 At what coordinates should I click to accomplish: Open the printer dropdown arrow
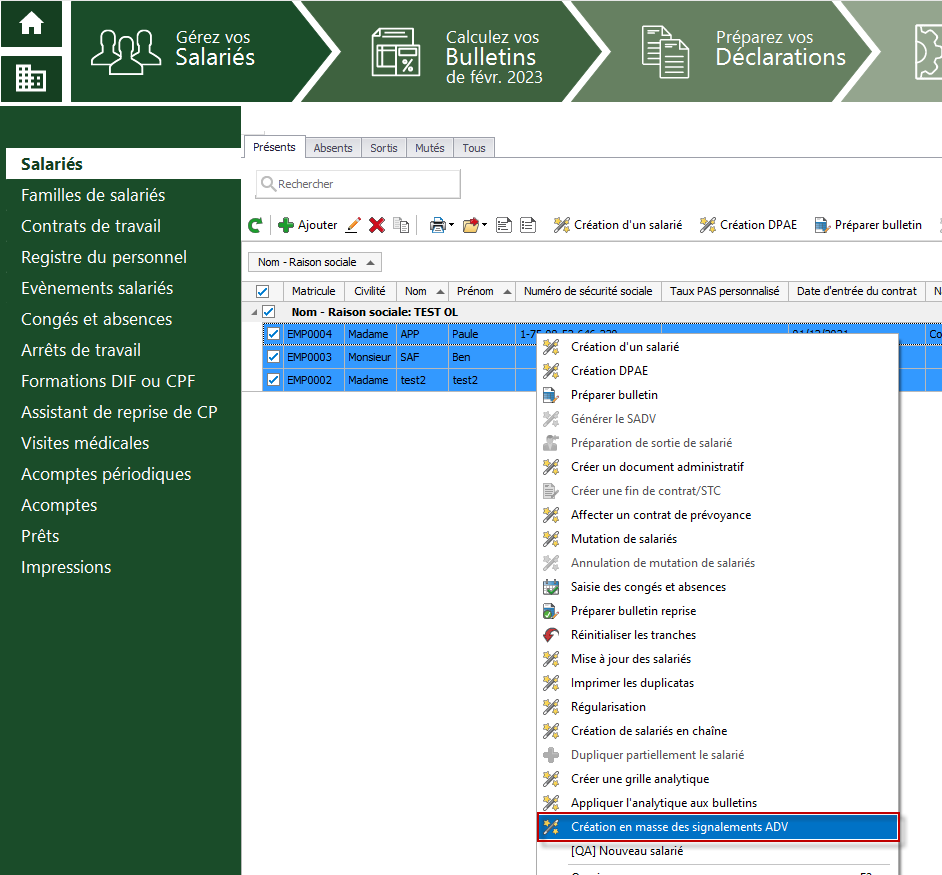pyautogui.click(x=452, y=225)
